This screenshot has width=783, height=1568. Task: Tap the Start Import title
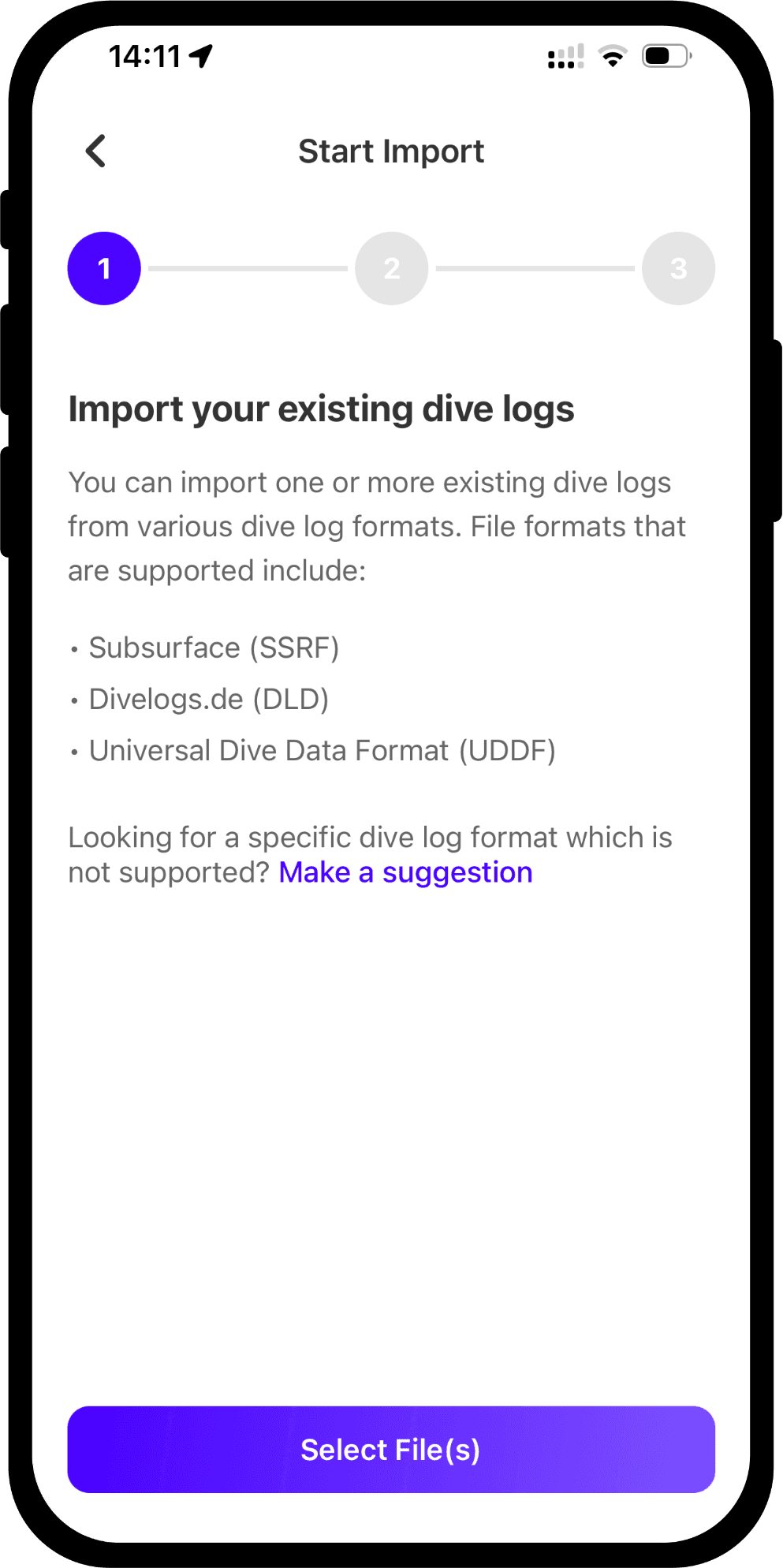point(391,151)
